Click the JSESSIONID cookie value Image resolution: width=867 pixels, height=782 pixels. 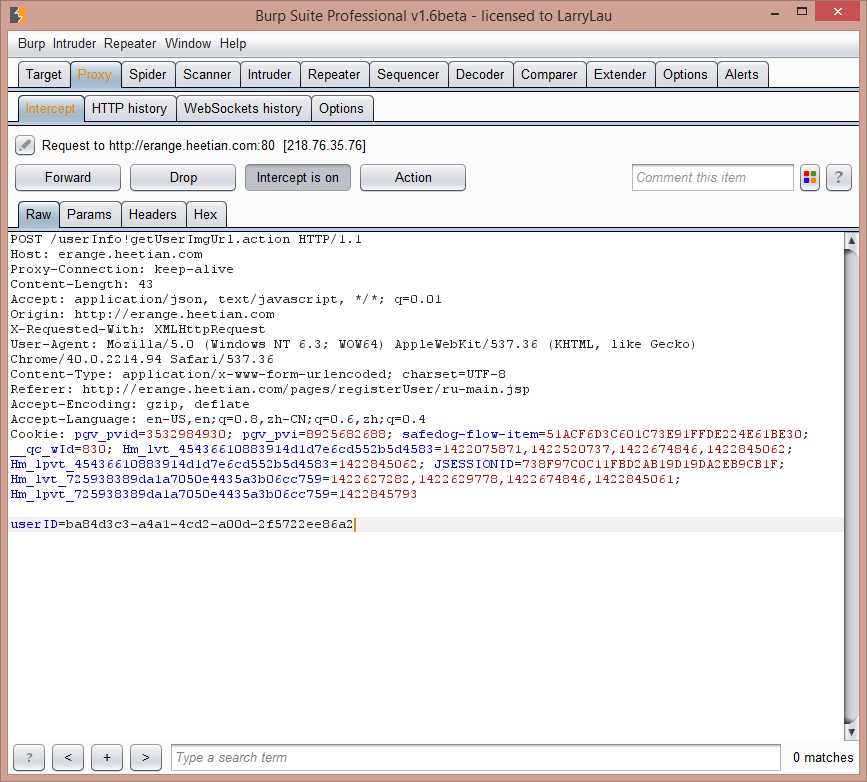[x=649, y=464]
